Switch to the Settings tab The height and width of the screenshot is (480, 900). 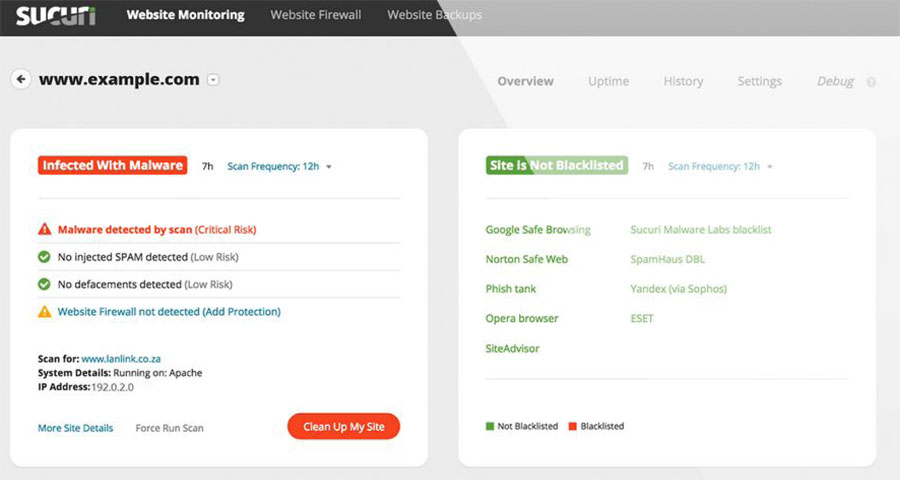[x=759, y=82]
